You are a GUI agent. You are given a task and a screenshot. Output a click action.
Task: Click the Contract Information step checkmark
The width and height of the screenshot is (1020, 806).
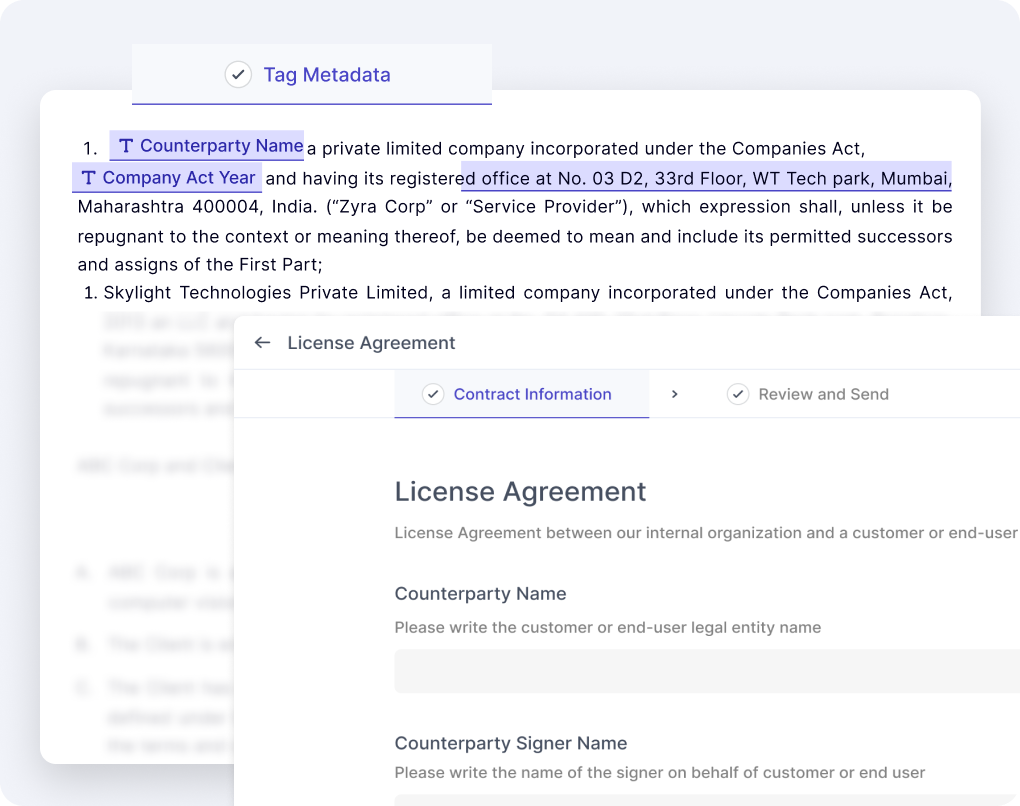coord(433,394)
